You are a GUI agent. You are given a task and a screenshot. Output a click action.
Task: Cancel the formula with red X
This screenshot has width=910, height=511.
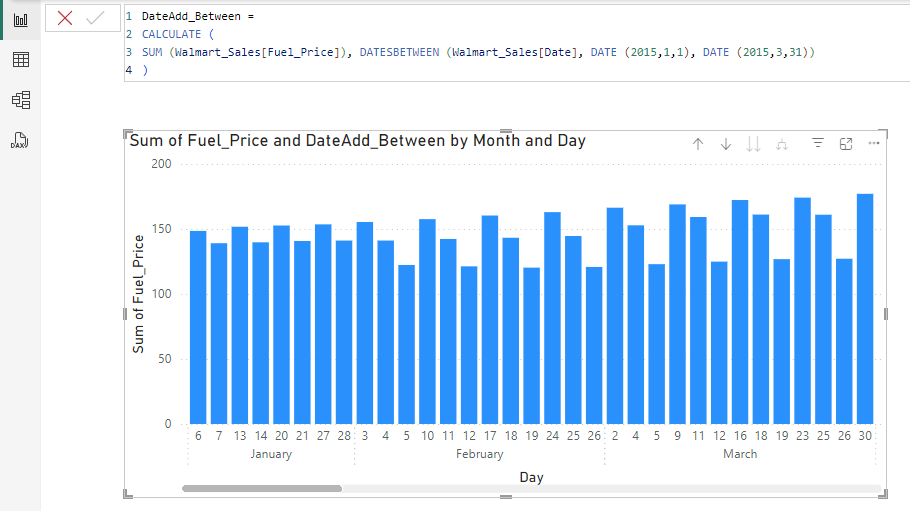coord(65,18)
